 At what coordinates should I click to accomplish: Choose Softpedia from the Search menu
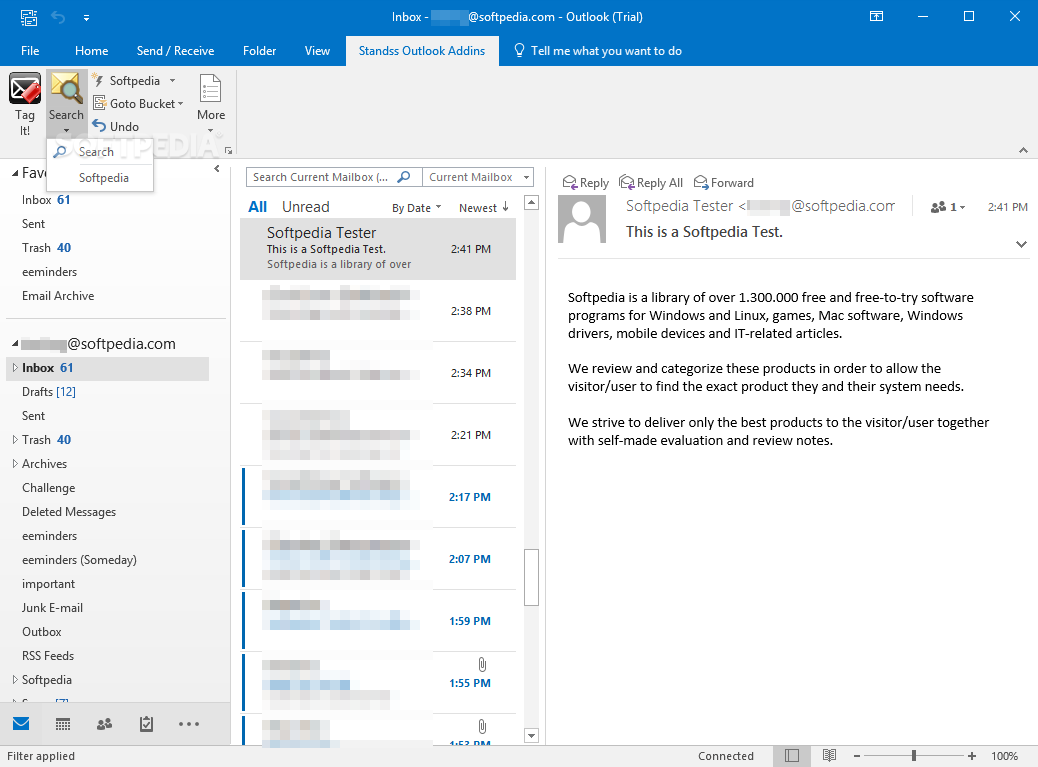pos(104,177)
